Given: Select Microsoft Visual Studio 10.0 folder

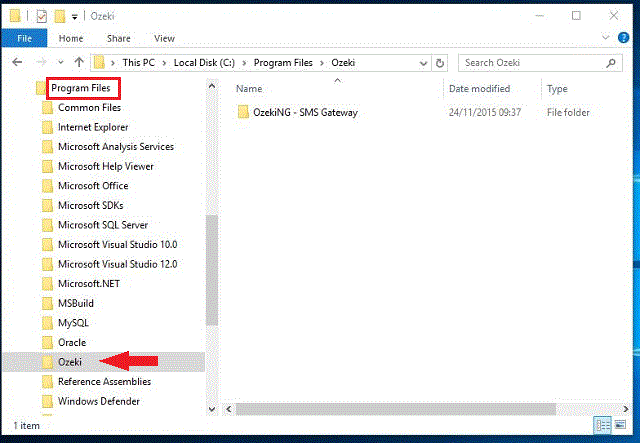Looking at the screenshot, I should 118,245.
